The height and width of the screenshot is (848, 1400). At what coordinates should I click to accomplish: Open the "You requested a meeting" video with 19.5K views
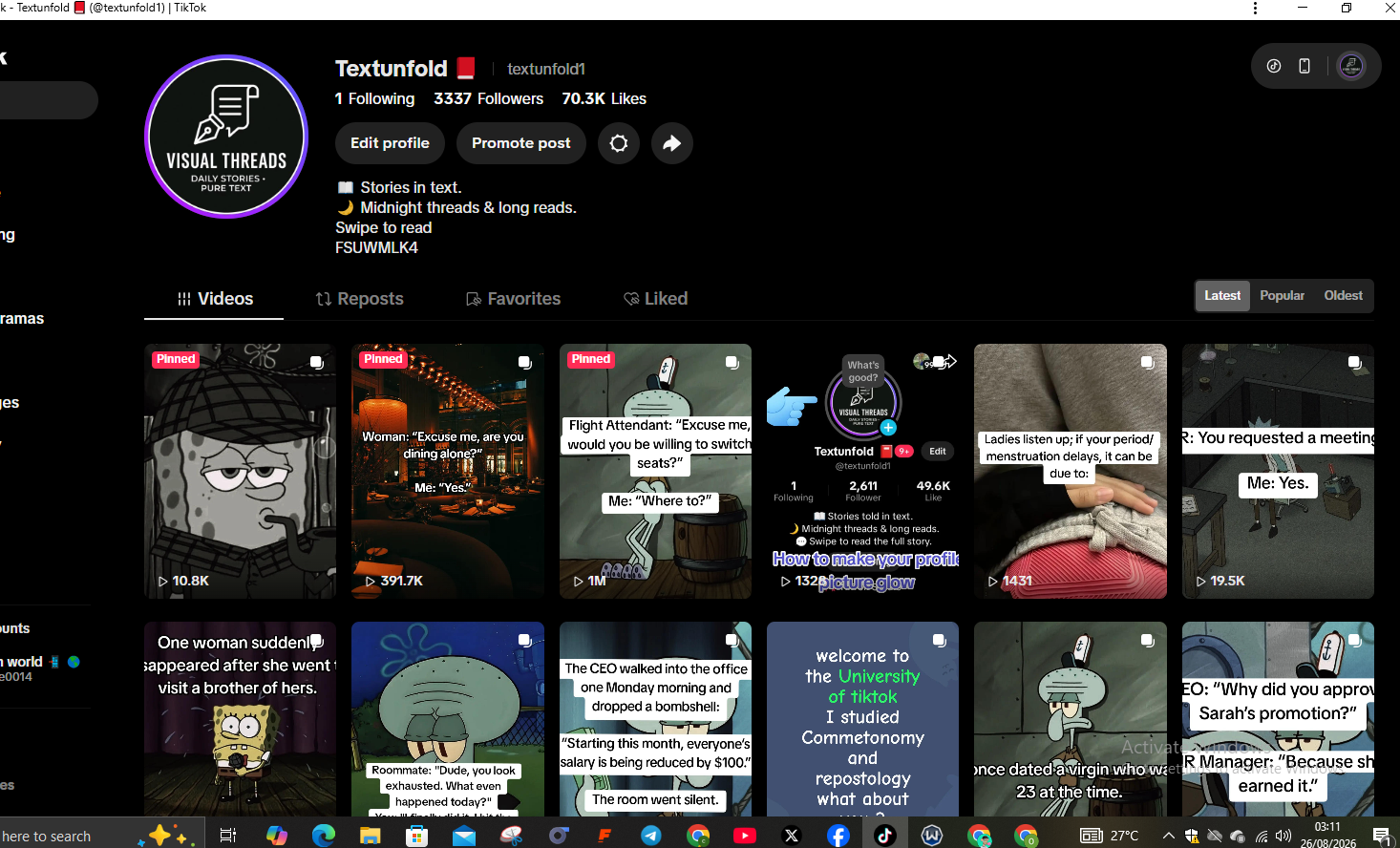1278,472
